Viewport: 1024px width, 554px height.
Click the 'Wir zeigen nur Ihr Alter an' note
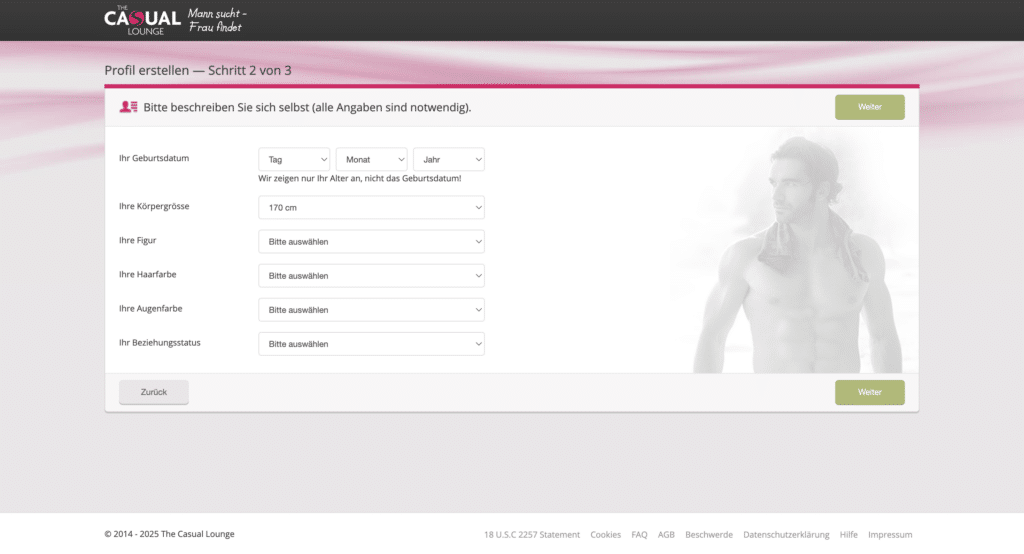(360, 178)
